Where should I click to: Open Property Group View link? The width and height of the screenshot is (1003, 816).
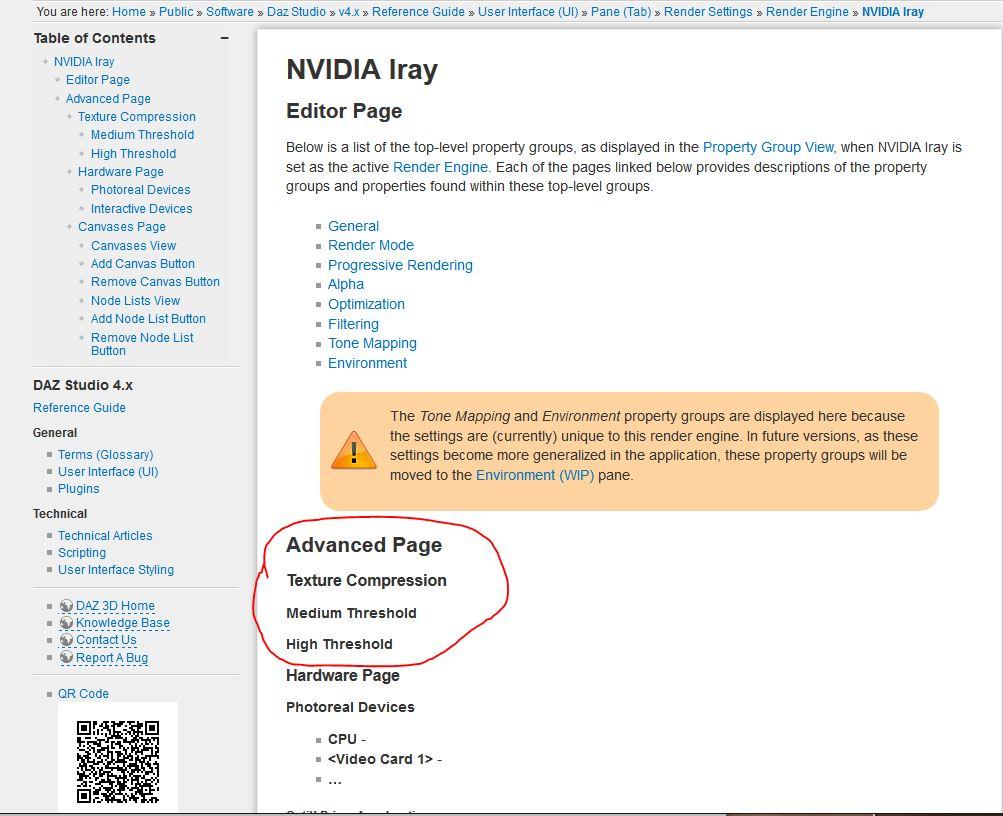click(768, 147)
